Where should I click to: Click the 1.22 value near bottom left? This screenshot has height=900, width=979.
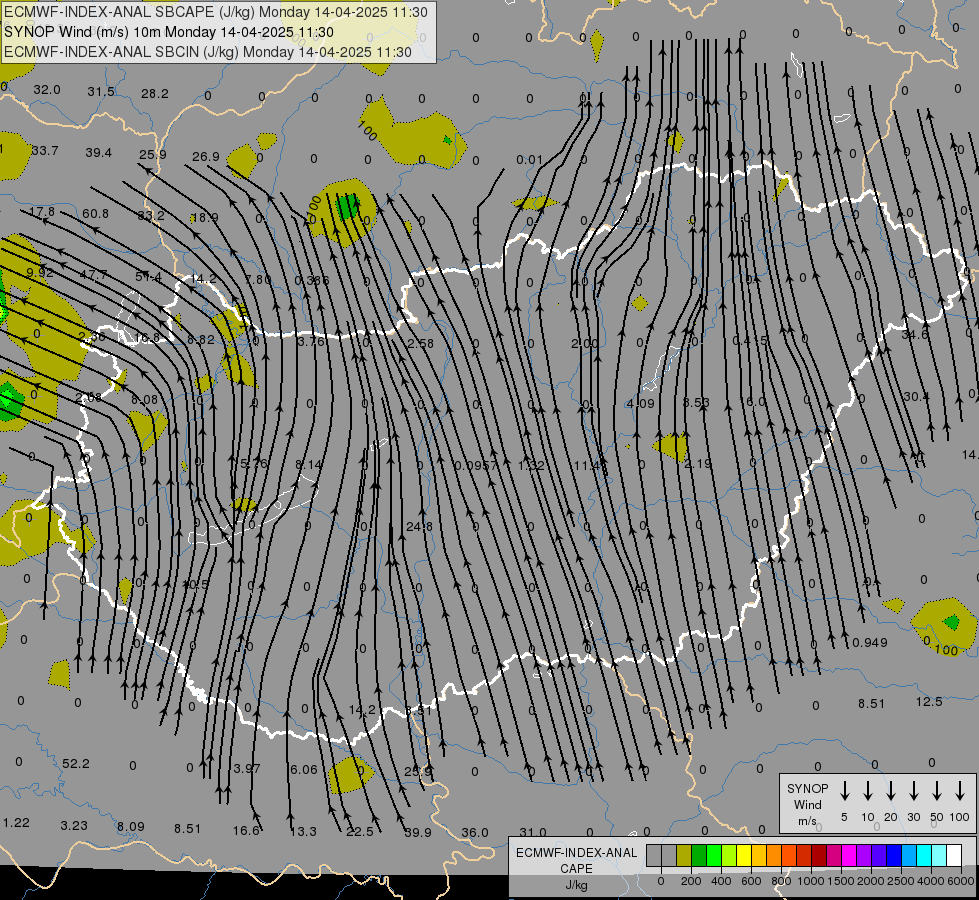point(16,823)
